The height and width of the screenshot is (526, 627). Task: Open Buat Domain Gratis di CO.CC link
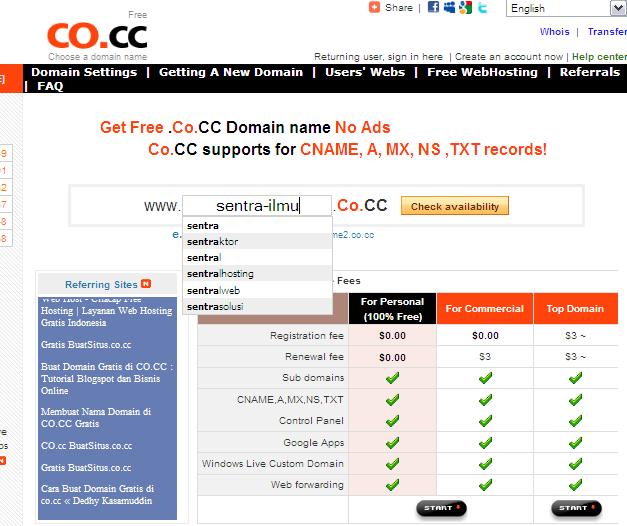(x=107, y=378)
